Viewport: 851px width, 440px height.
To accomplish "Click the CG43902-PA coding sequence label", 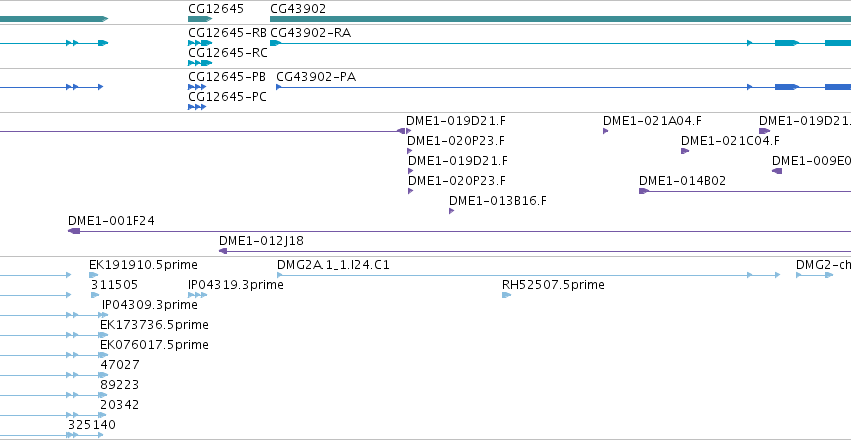I will (316, 77).
